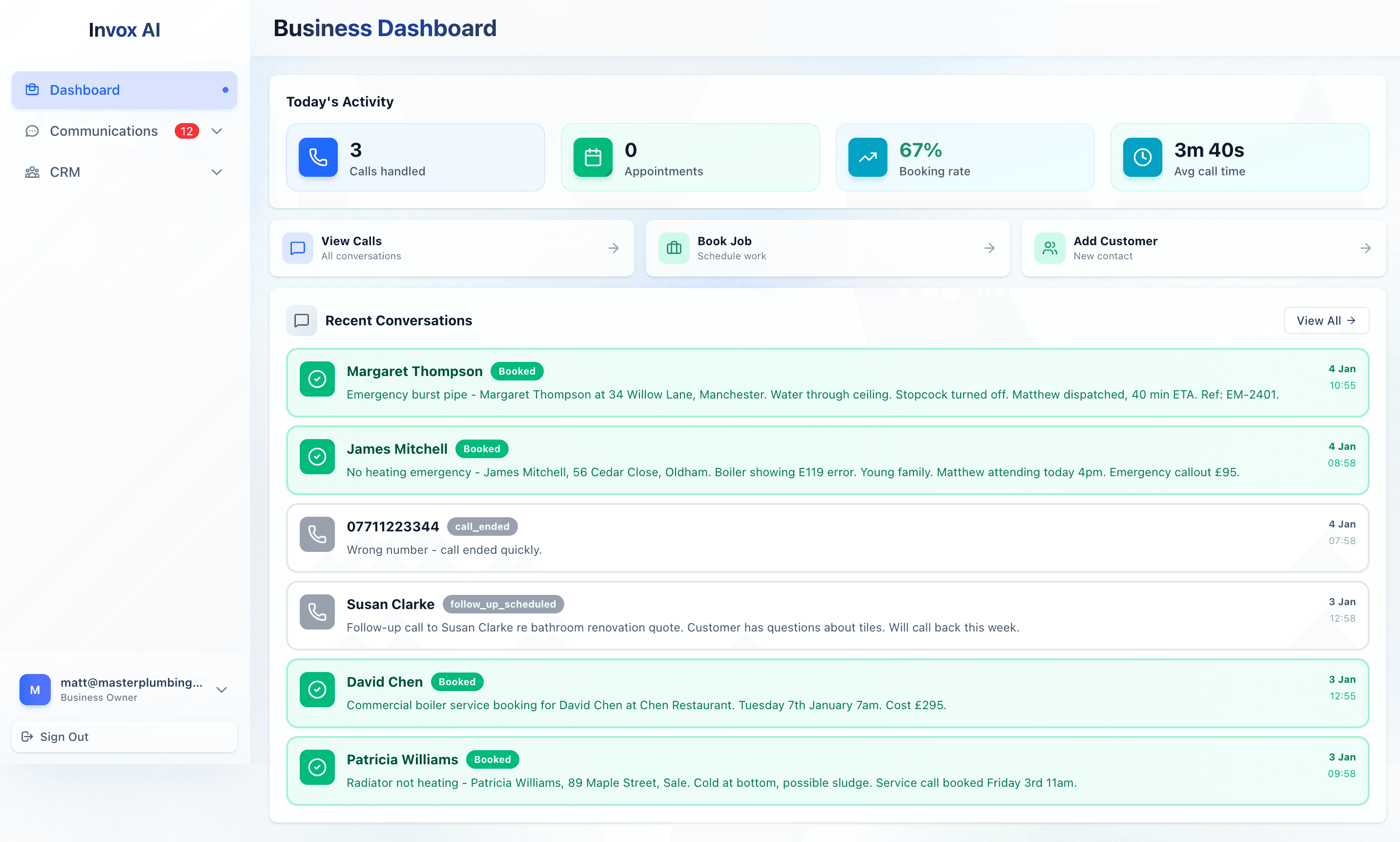Select the green calendar Appointments icon
Image resolution: width=1400 pixels, height=842 pixels.
click(x=593, y=157)
